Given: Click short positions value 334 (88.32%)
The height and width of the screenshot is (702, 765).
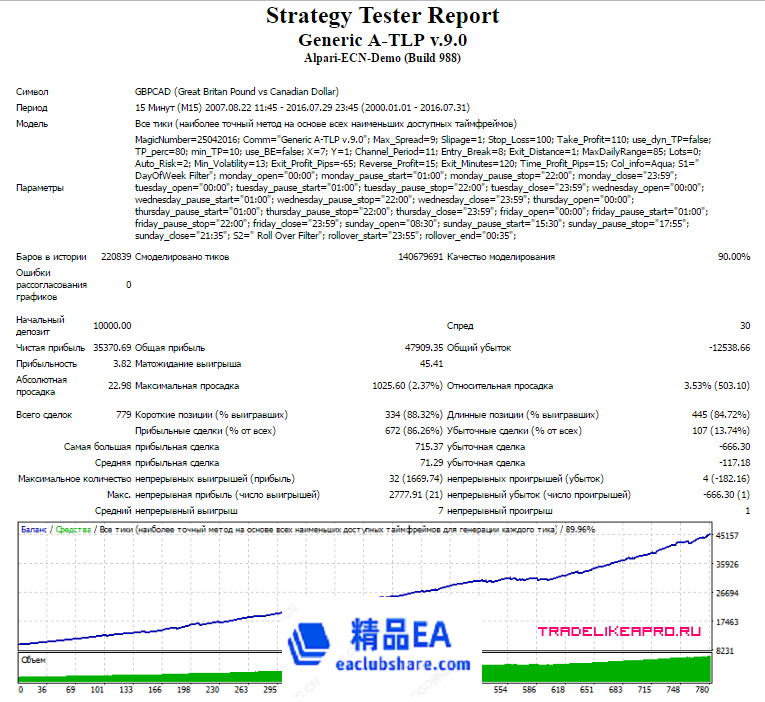Looking at the screenshot, I should pos(414,415).
